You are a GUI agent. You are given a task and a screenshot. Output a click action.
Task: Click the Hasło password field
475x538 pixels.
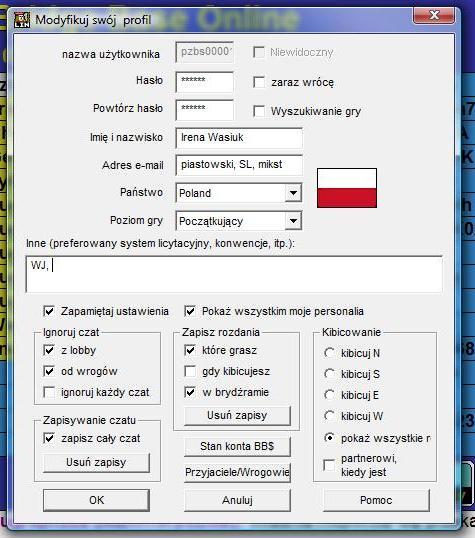click(x=205, y=82)
